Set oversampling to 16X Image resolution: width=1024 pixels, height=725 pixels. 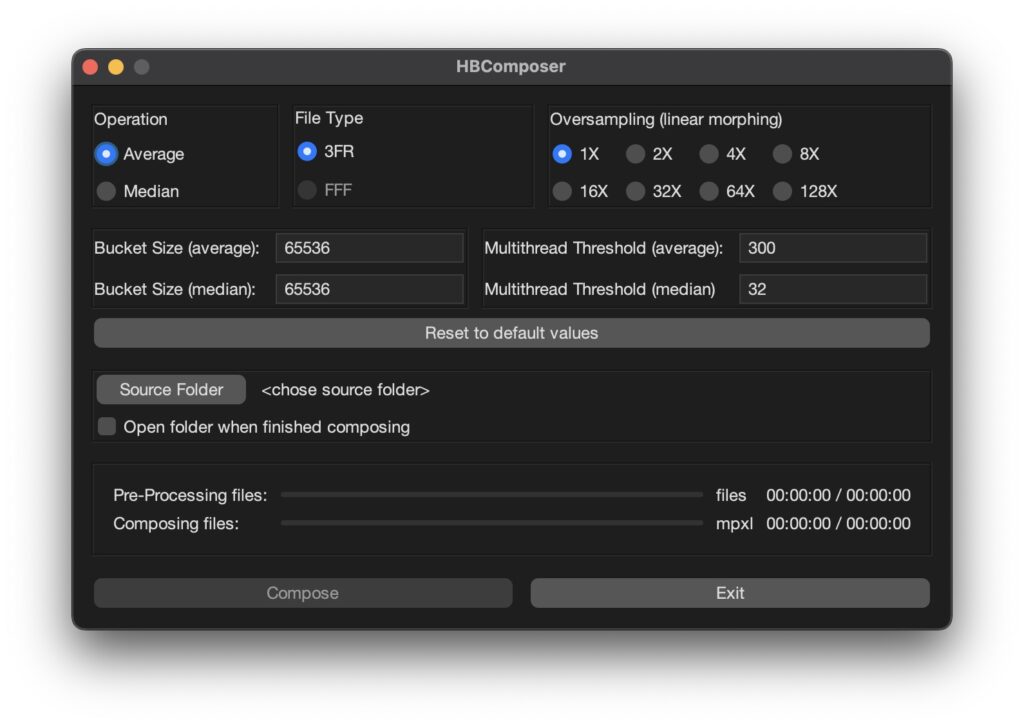pos(562,191)
